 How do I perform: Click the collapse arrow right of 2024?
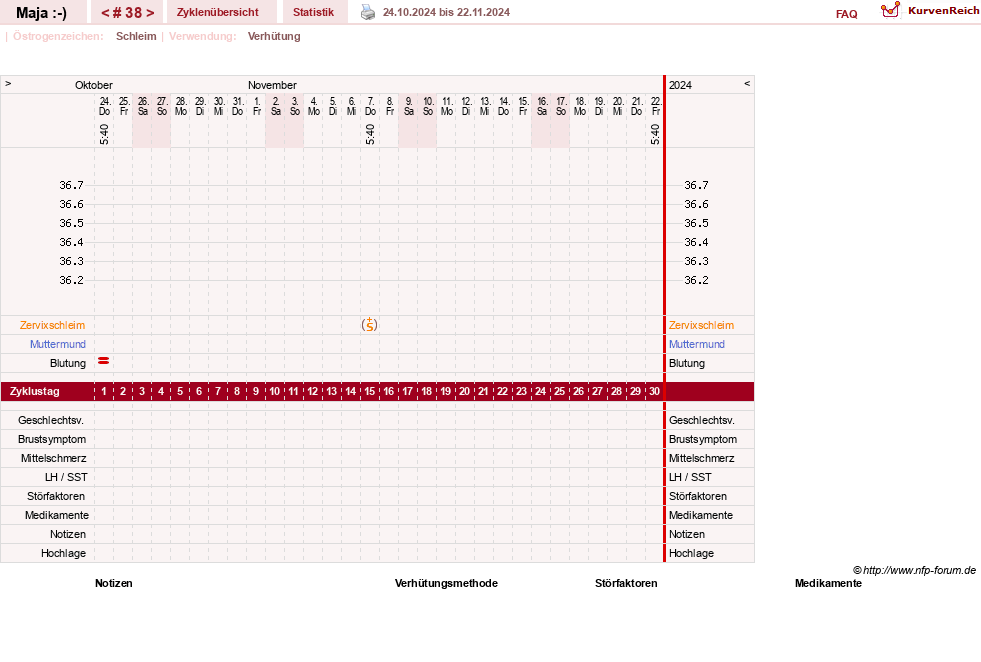point(747,83)
